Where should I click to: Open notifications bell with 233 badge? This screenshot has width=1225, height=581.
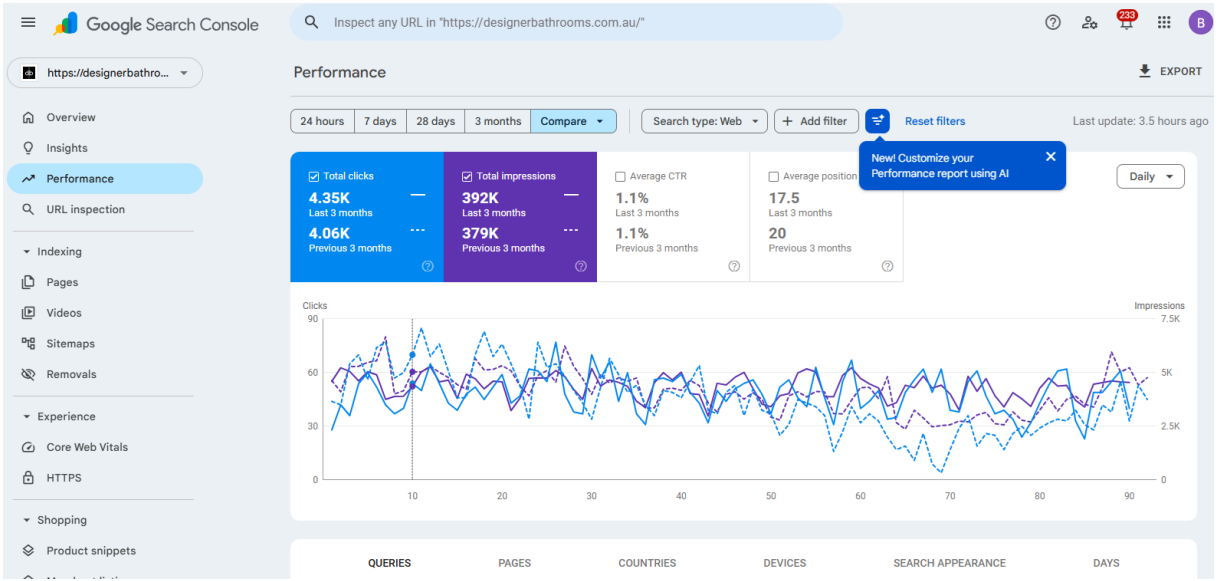(1127, 20)
